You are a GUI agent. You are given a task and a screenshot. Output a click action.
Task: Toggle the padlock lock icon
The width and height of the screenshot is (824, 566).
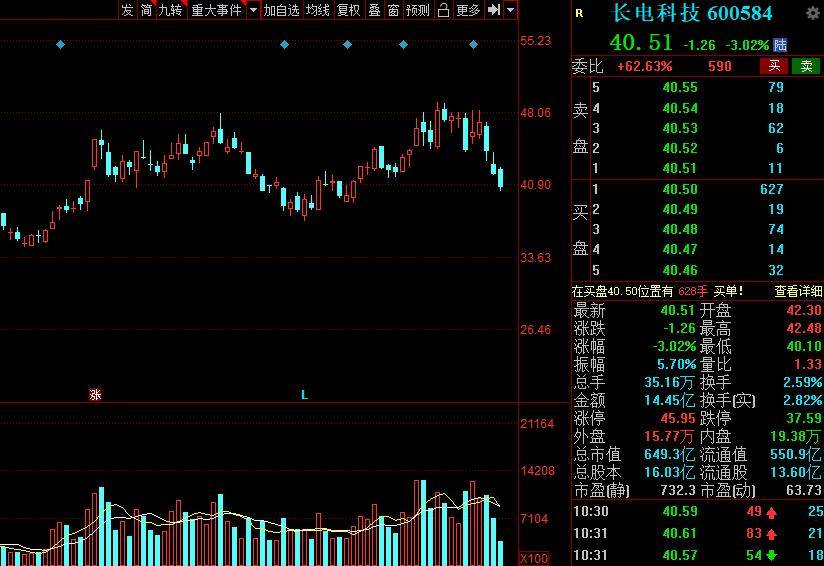coord(443,10)
